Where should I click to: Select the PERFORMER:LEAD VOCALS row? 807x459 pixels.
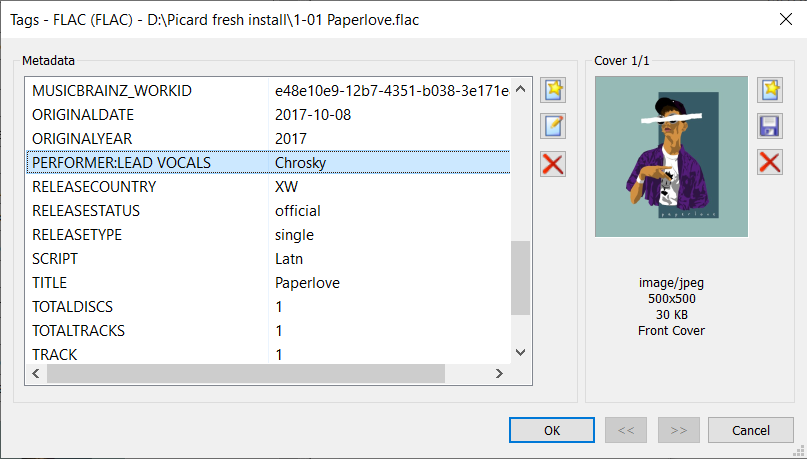tap(268, 163)
